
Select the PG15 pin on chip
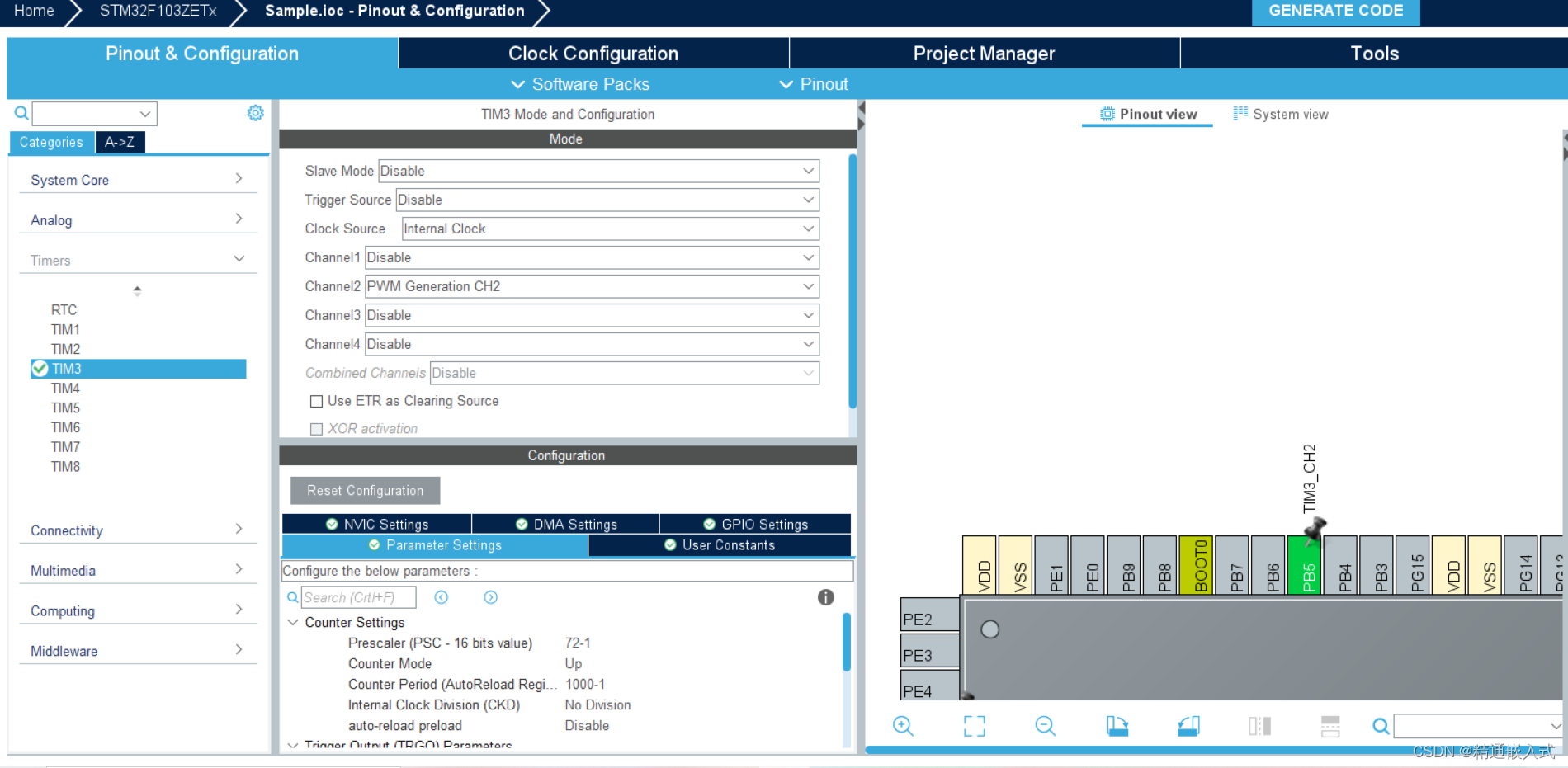1413,565
